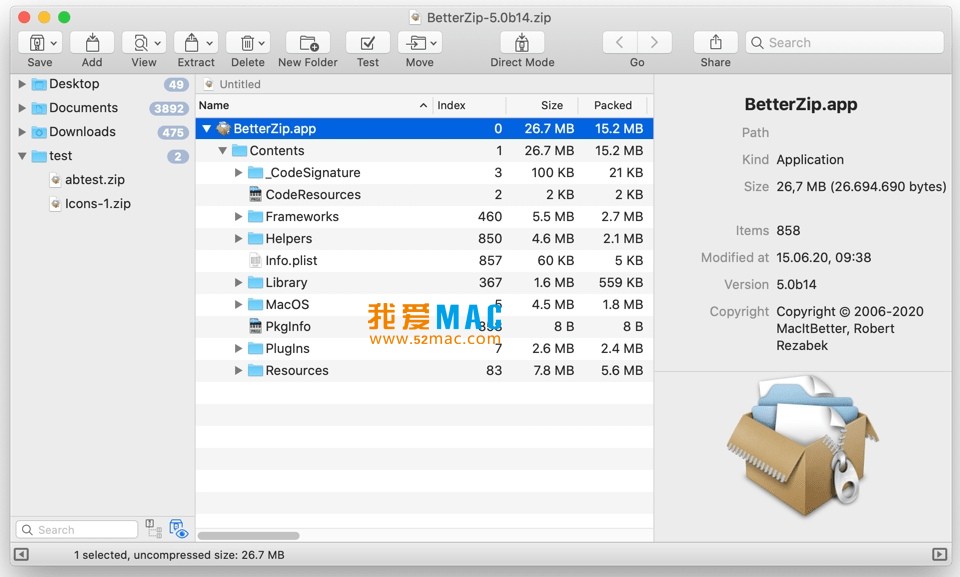Open the View button dropdown arrow

157,43
